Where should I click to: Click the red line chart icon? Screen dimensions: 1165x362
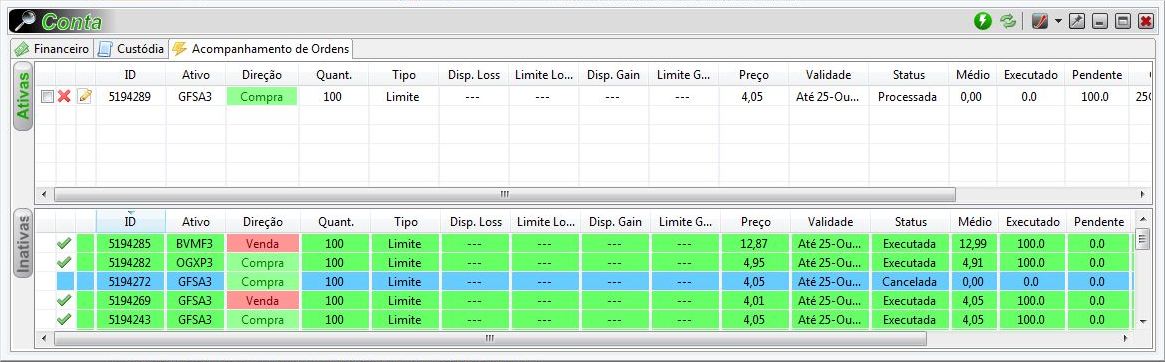click(x=1039, y=21)
